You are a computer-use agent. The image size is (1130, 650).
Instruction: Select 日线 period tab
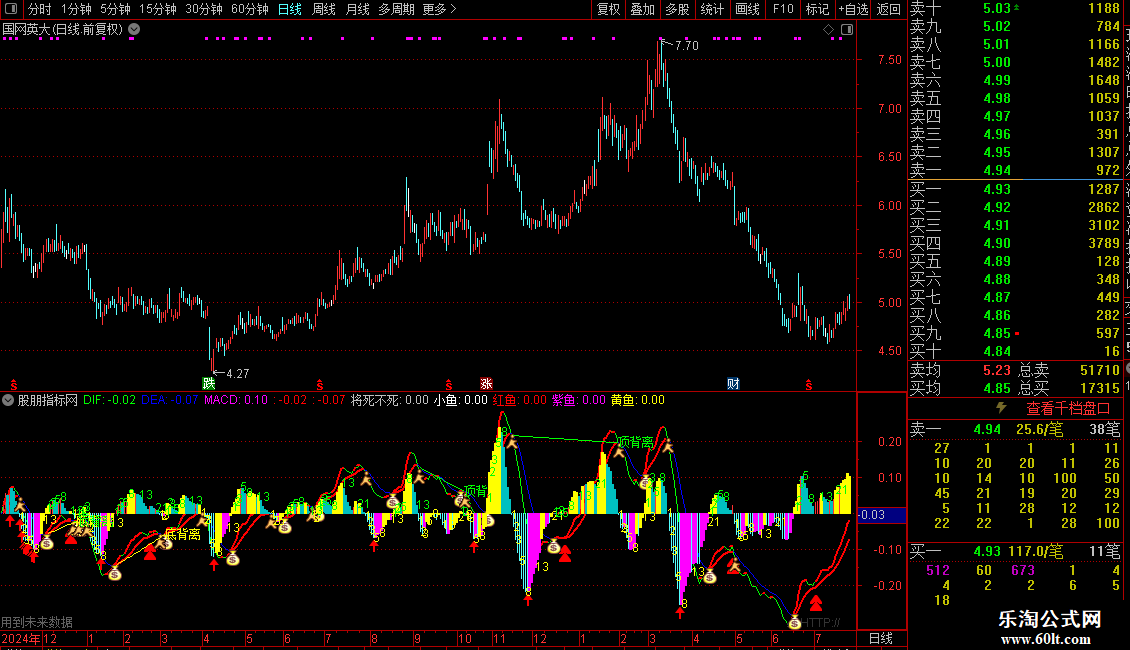pyautogui.click(x=290, y=9)
